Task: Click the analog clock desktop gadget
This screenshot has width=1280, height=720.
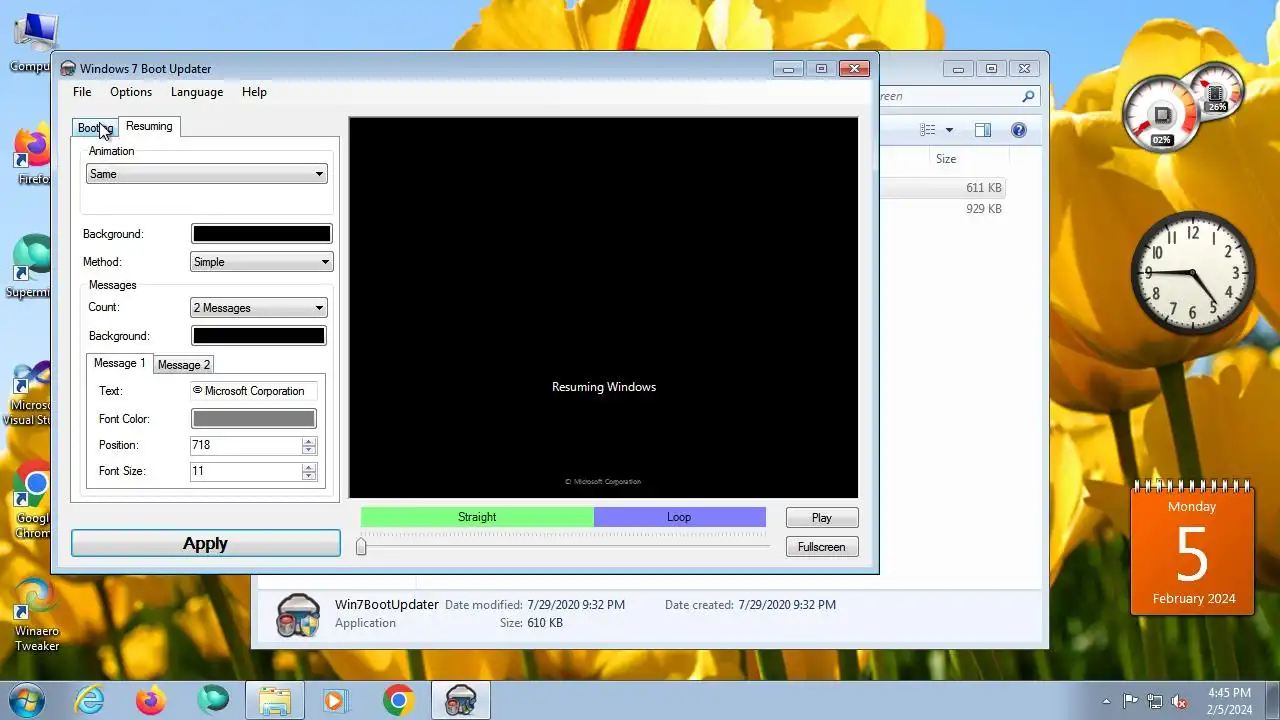Action: coord(1192,273)
